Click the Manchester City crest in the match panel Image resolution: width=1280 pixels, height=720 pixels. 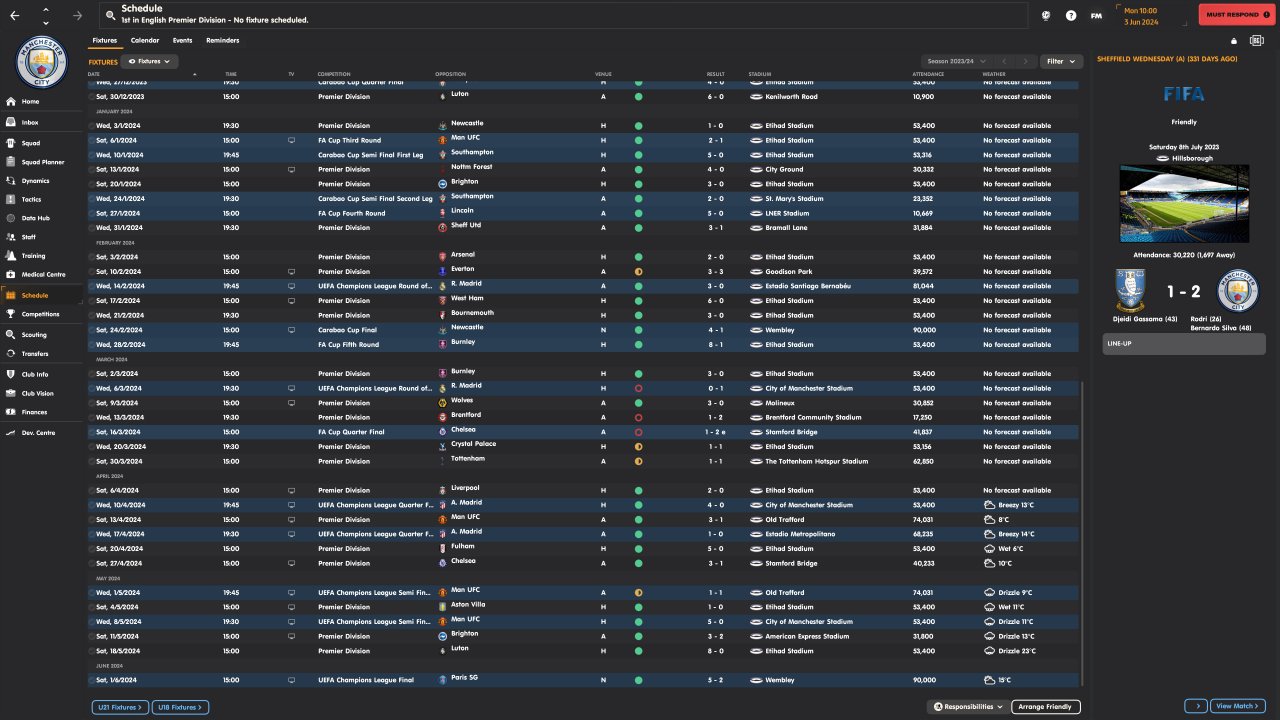point(1236,291)
